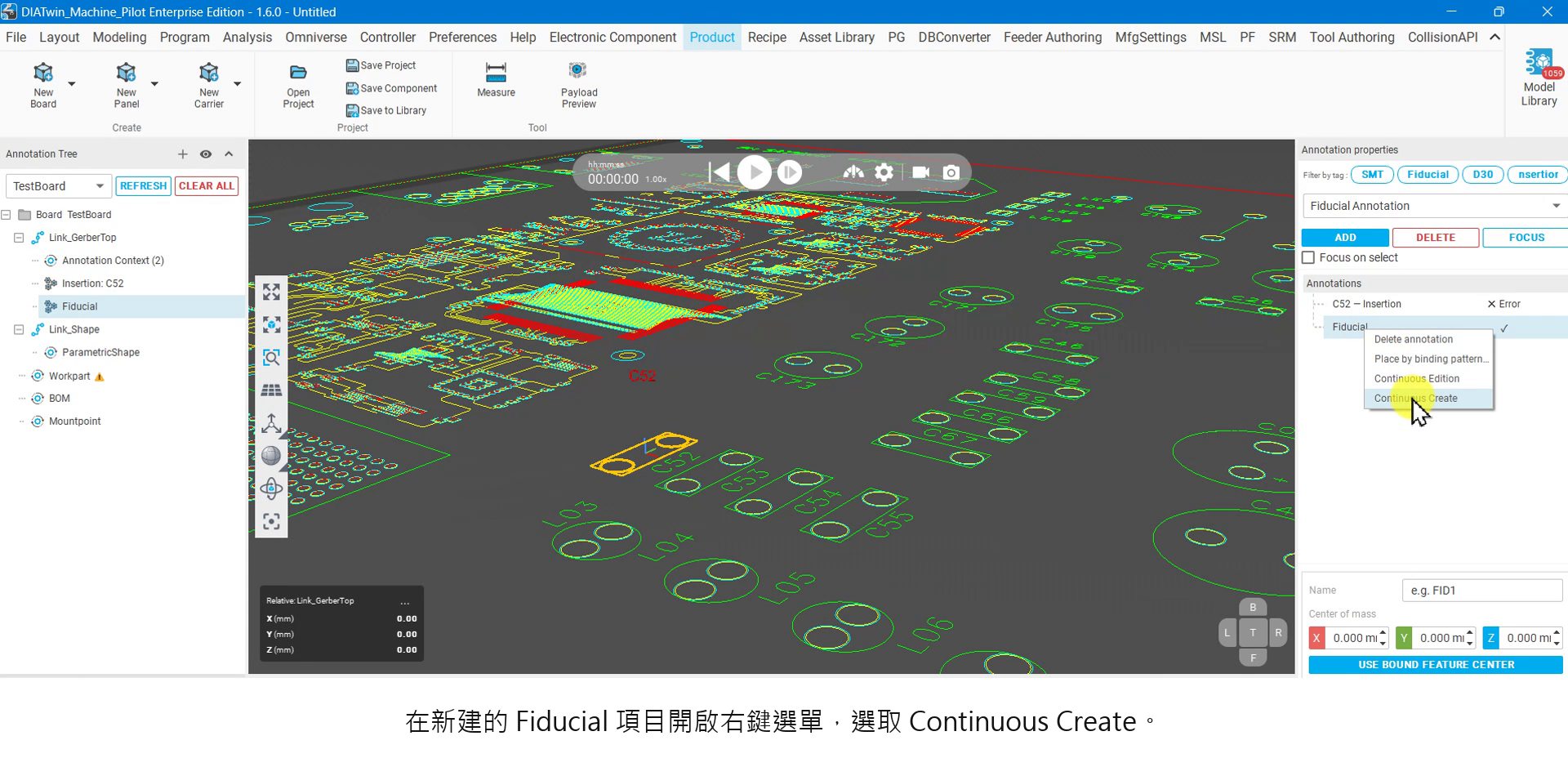
Task: Click the REFRESH button
Action: 143,186
